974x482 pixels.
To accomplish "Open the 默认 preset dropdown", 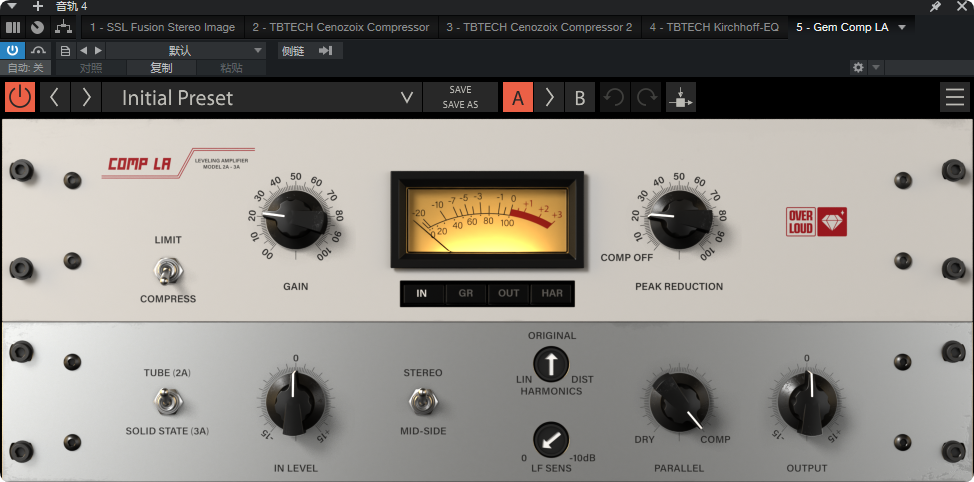I will click(x=186, y=51).
